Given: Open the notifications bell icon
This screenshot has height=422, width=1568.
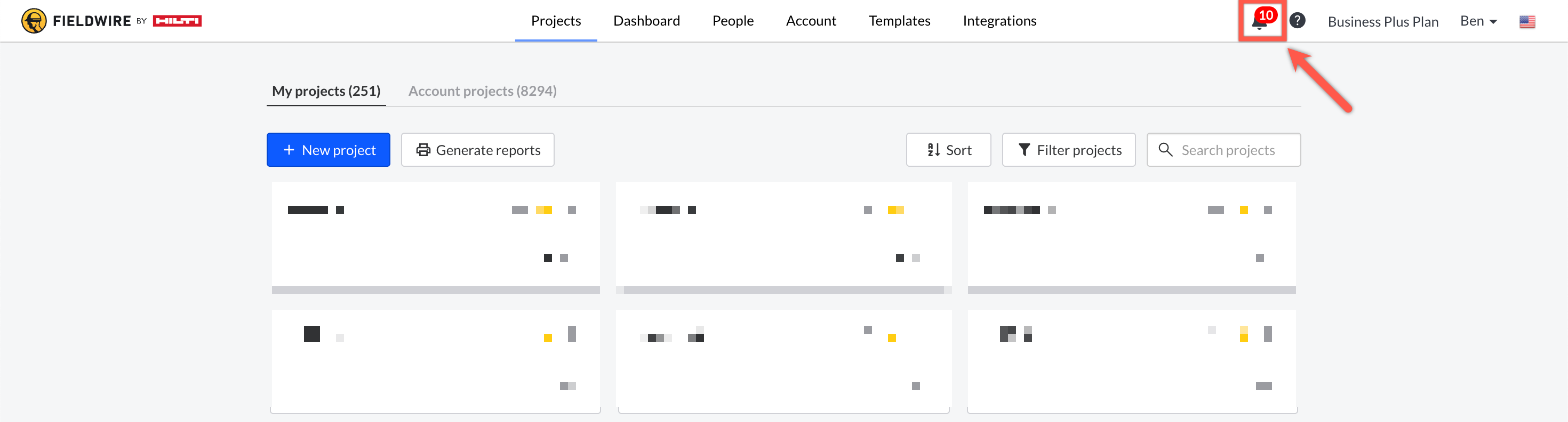Looking at the screenshot, I should (x=1259, y=22).
